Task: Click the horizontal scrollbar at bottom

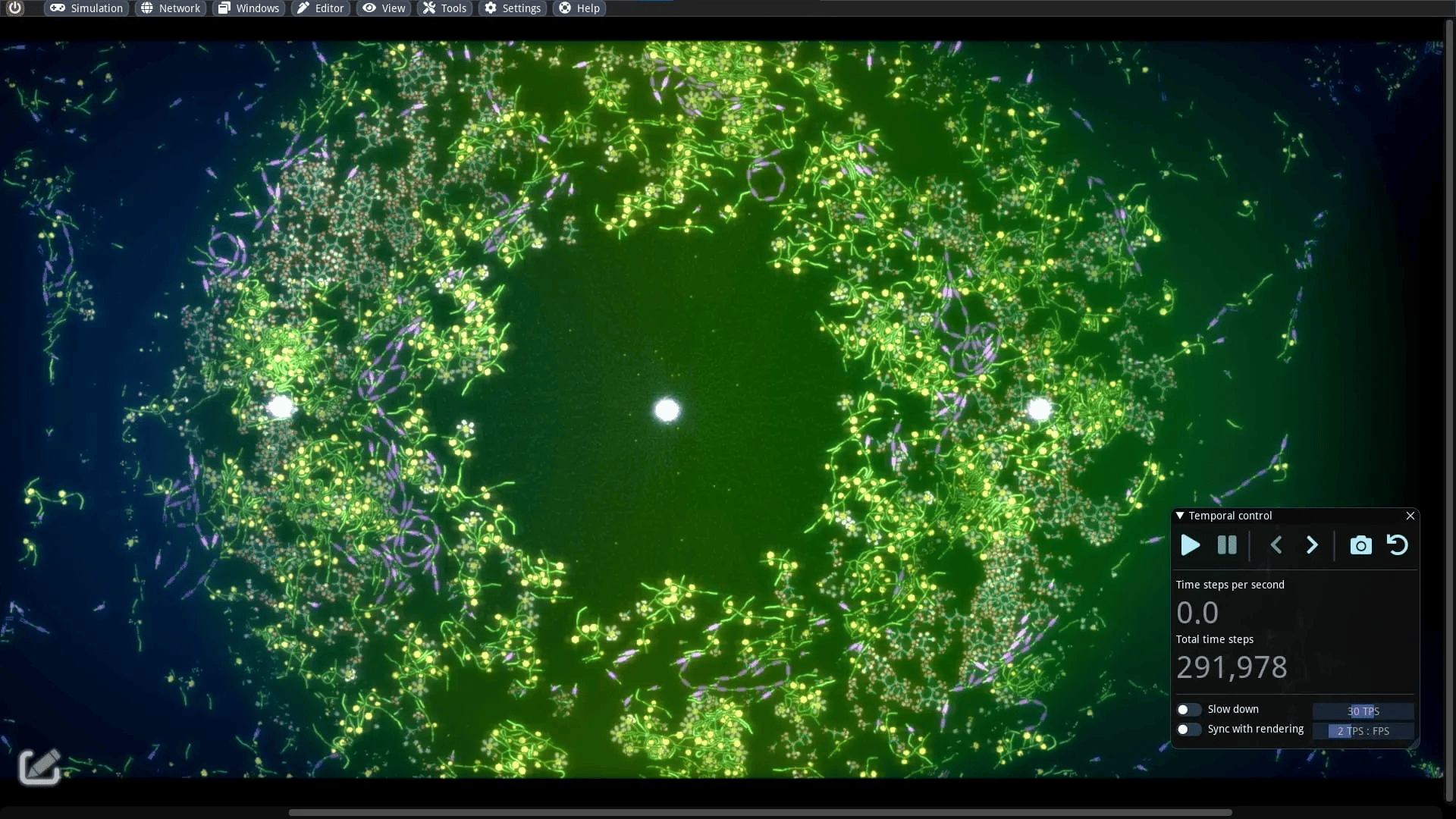Action: (758, 812)
